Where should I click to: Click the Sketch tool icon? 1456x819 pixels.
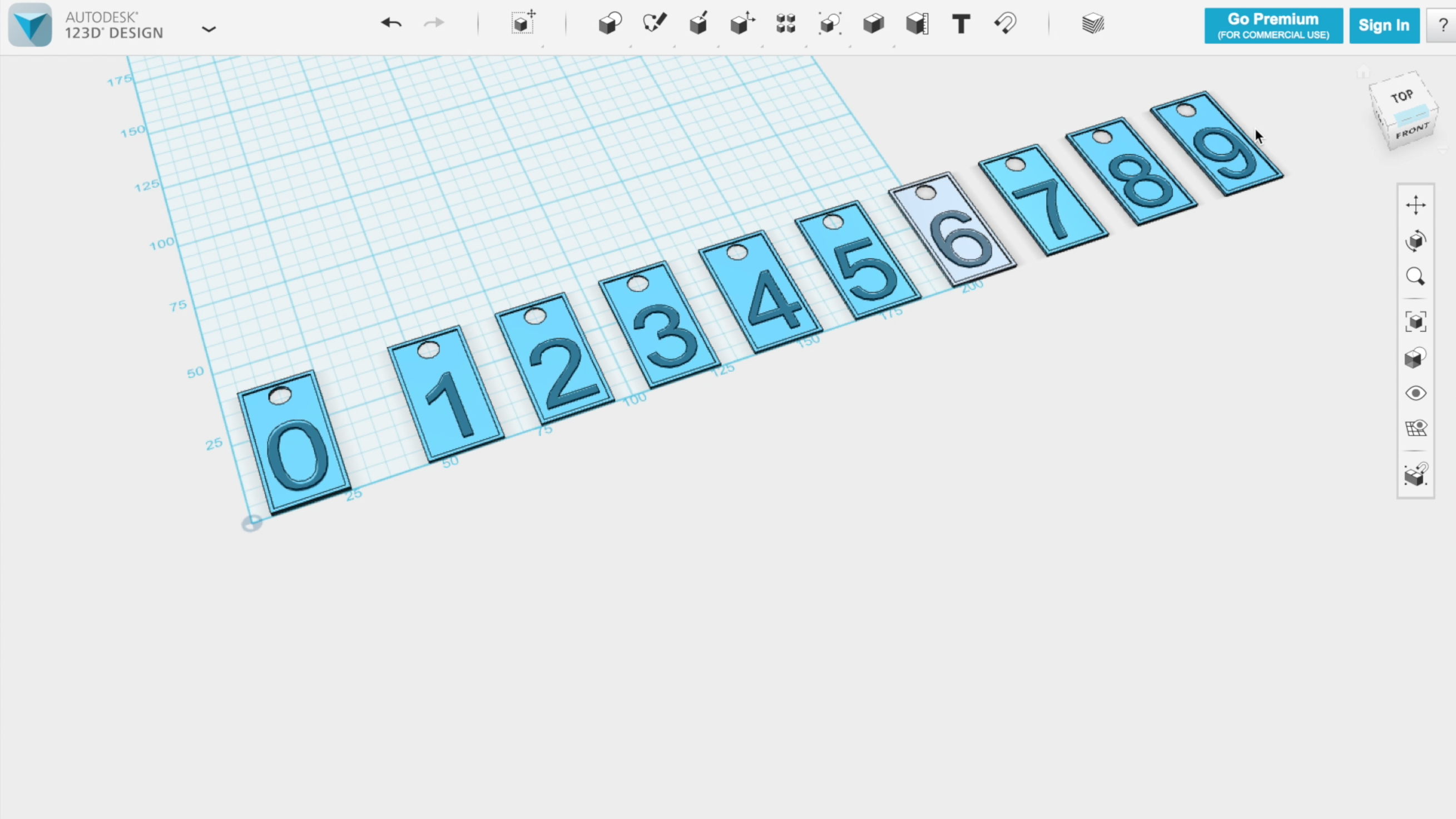tap(655, 23)
